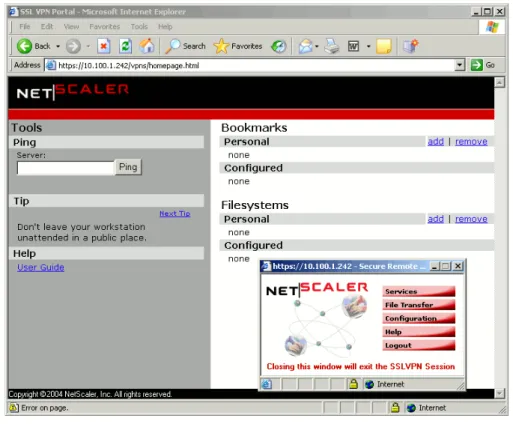Open the History icon in the toolbar

279,46
